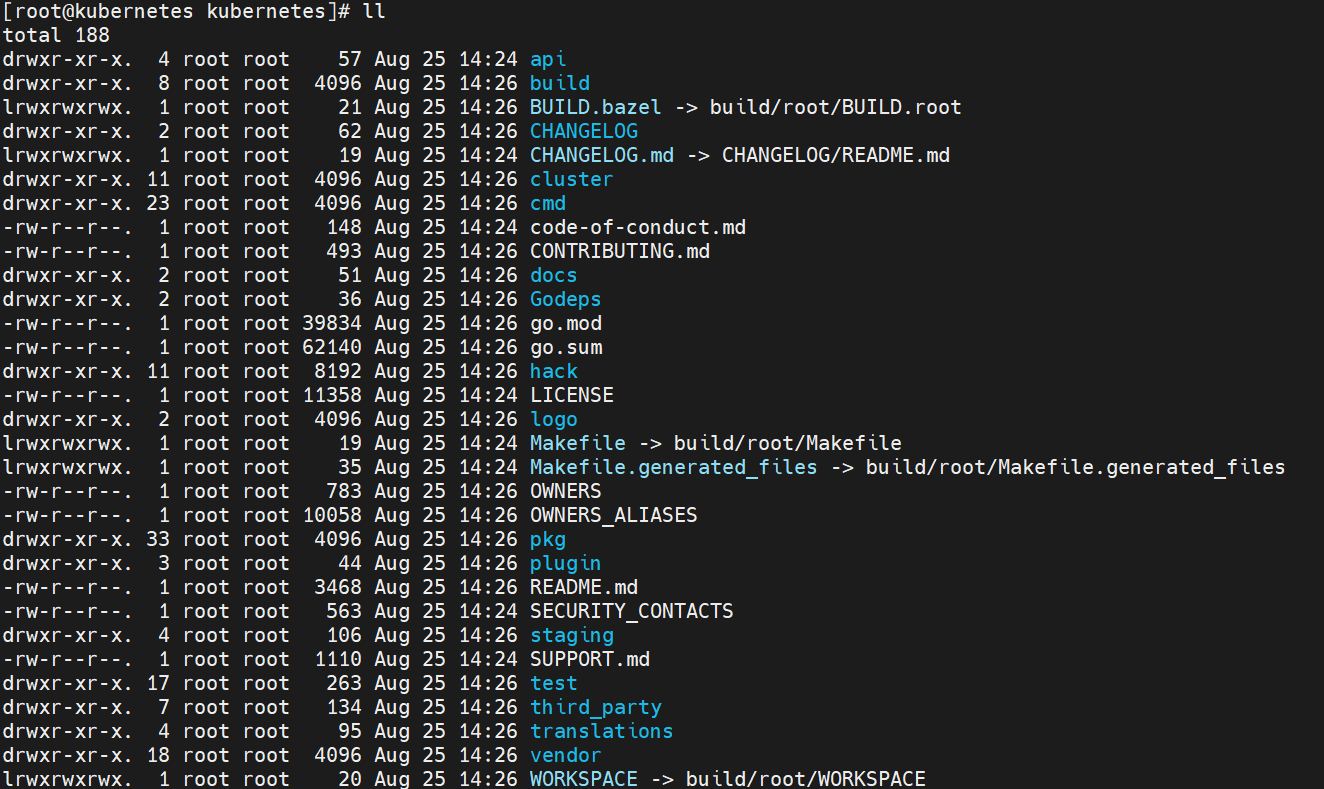Click the 'Makefile' symlink name
1324x789 pixels.
click(x=578, y=443)
